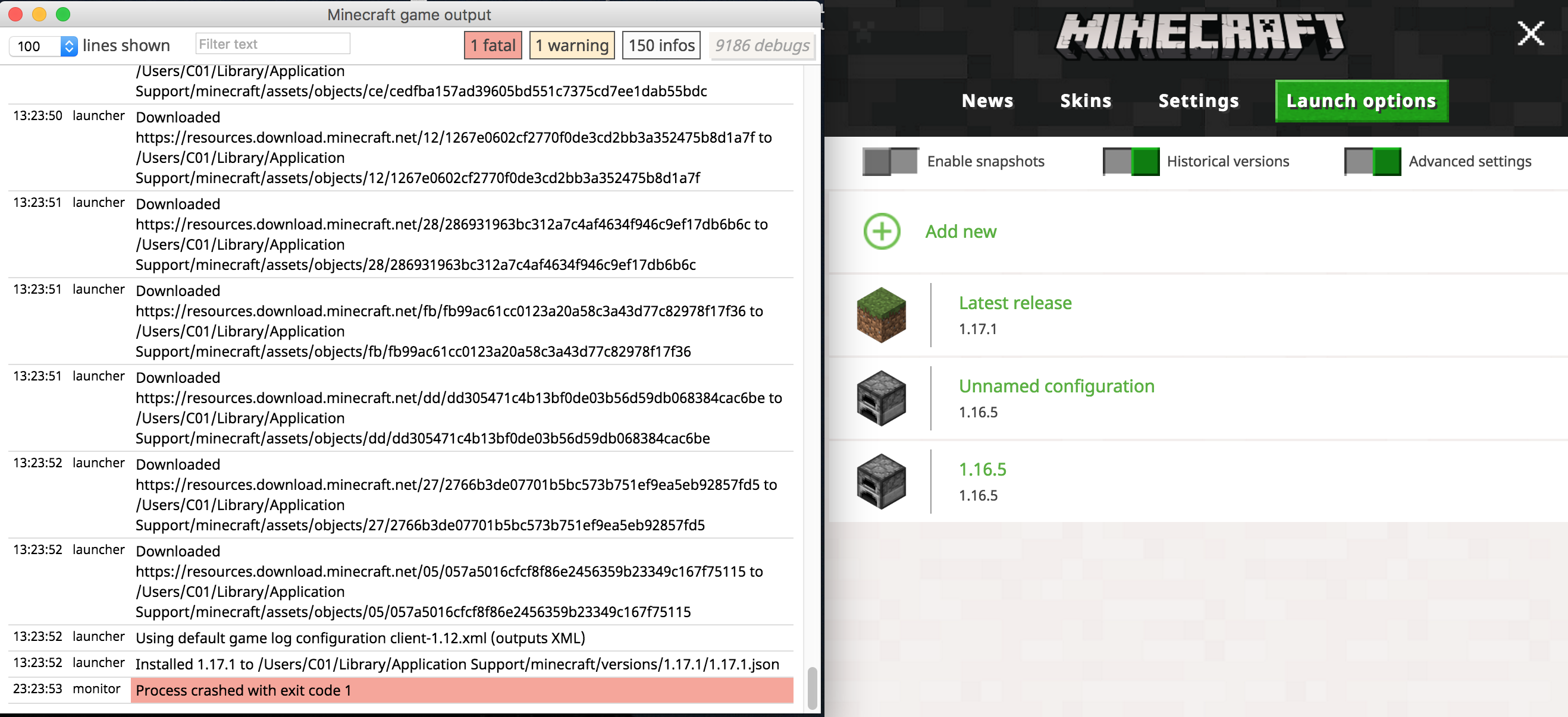Enable the snapshots toggle switch
Screen dimensions: 1568x717
point(890,161)
